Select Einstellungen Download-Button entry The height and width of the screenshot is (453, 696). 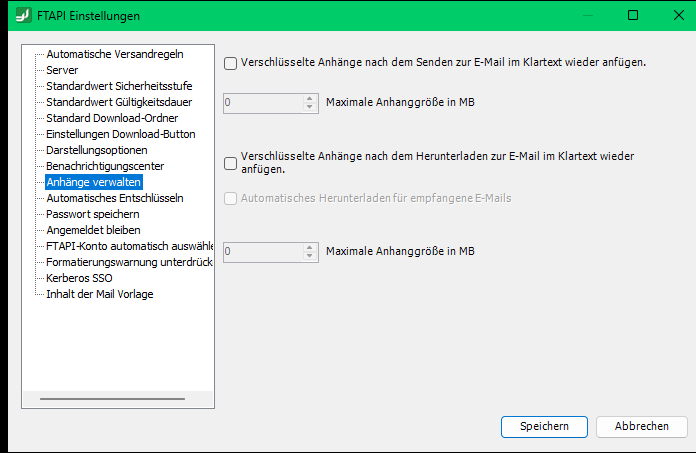click(x=121, y=134)
